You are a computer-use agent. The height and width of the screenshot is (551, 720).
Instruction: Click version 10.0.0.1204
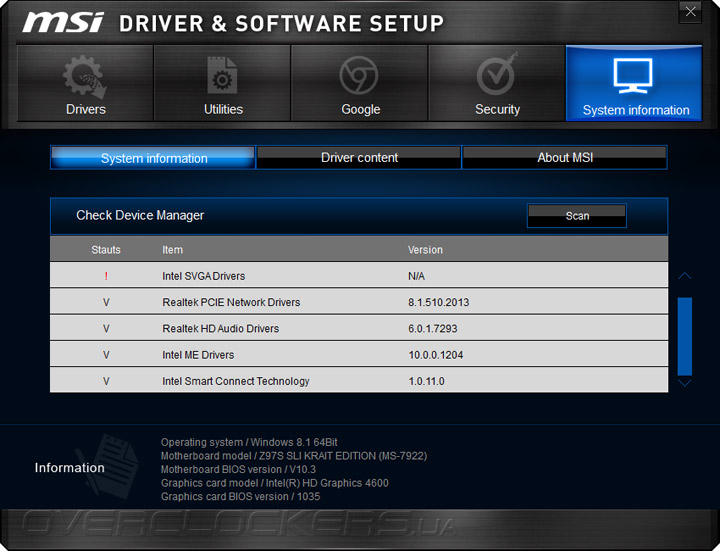coord(436,355)
